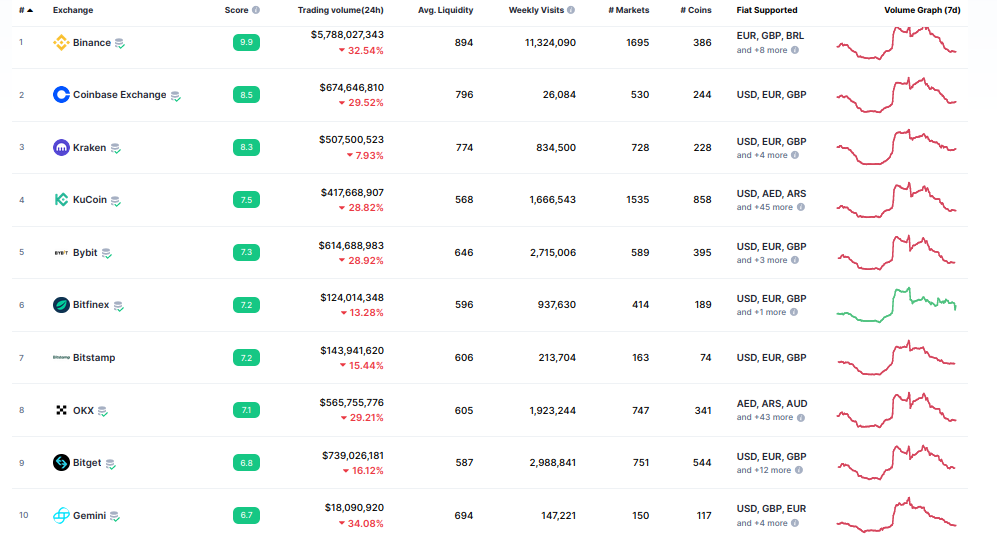Open the Kraken exchange link
The height and width of the screenshot is (538, 997).
tap(90, 148)
